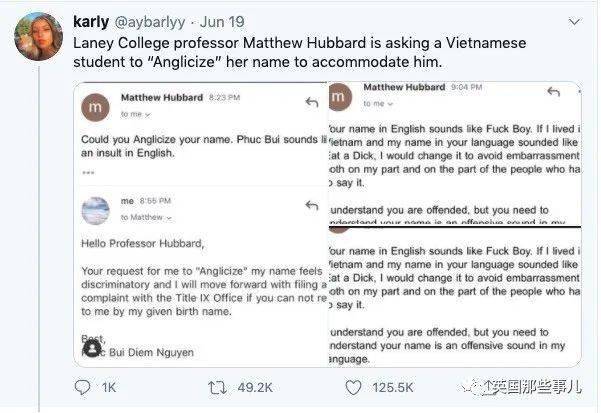
Task: Click the 'me' sender avatar photo
Action: click(x=95, y=209)
